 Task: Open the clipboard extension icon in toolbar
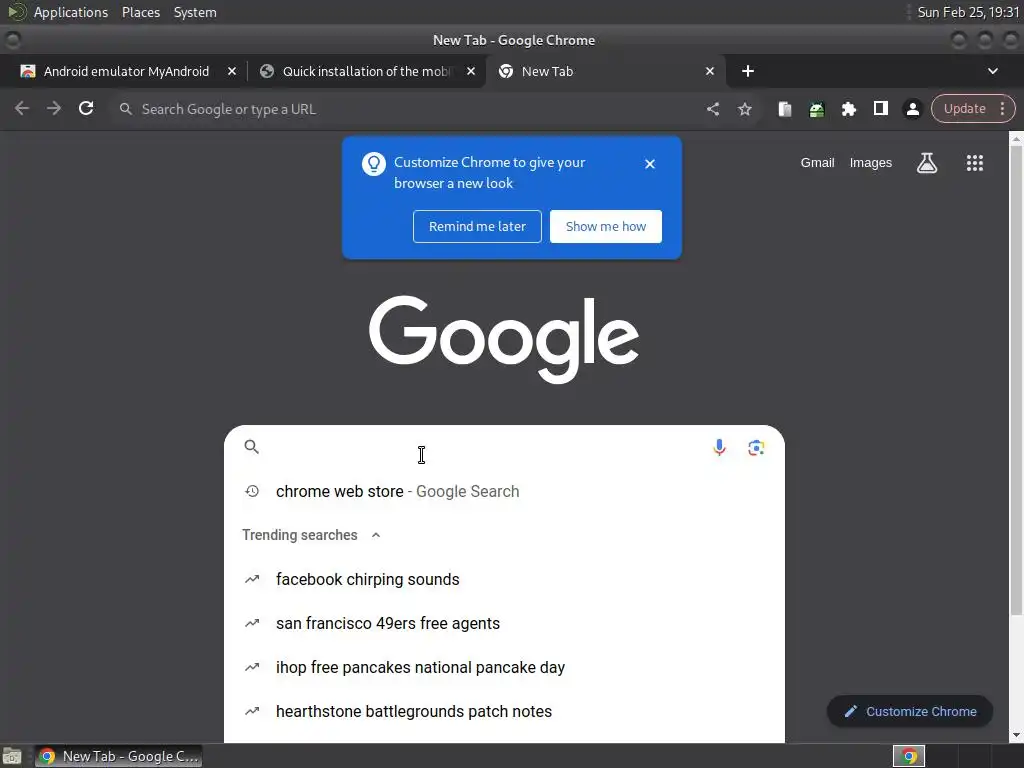tap(785, 109)
